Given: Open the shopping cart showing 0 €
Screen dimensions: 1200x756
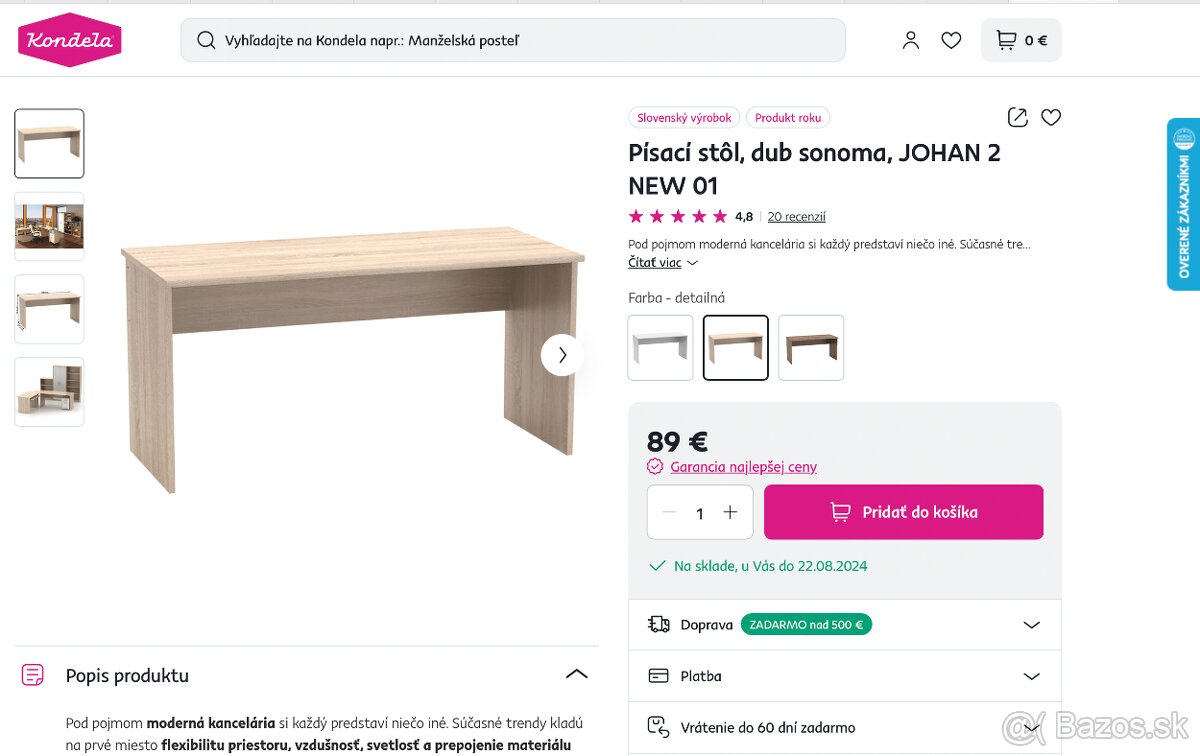Looking at the screenshot, I should coord(1020,40).
